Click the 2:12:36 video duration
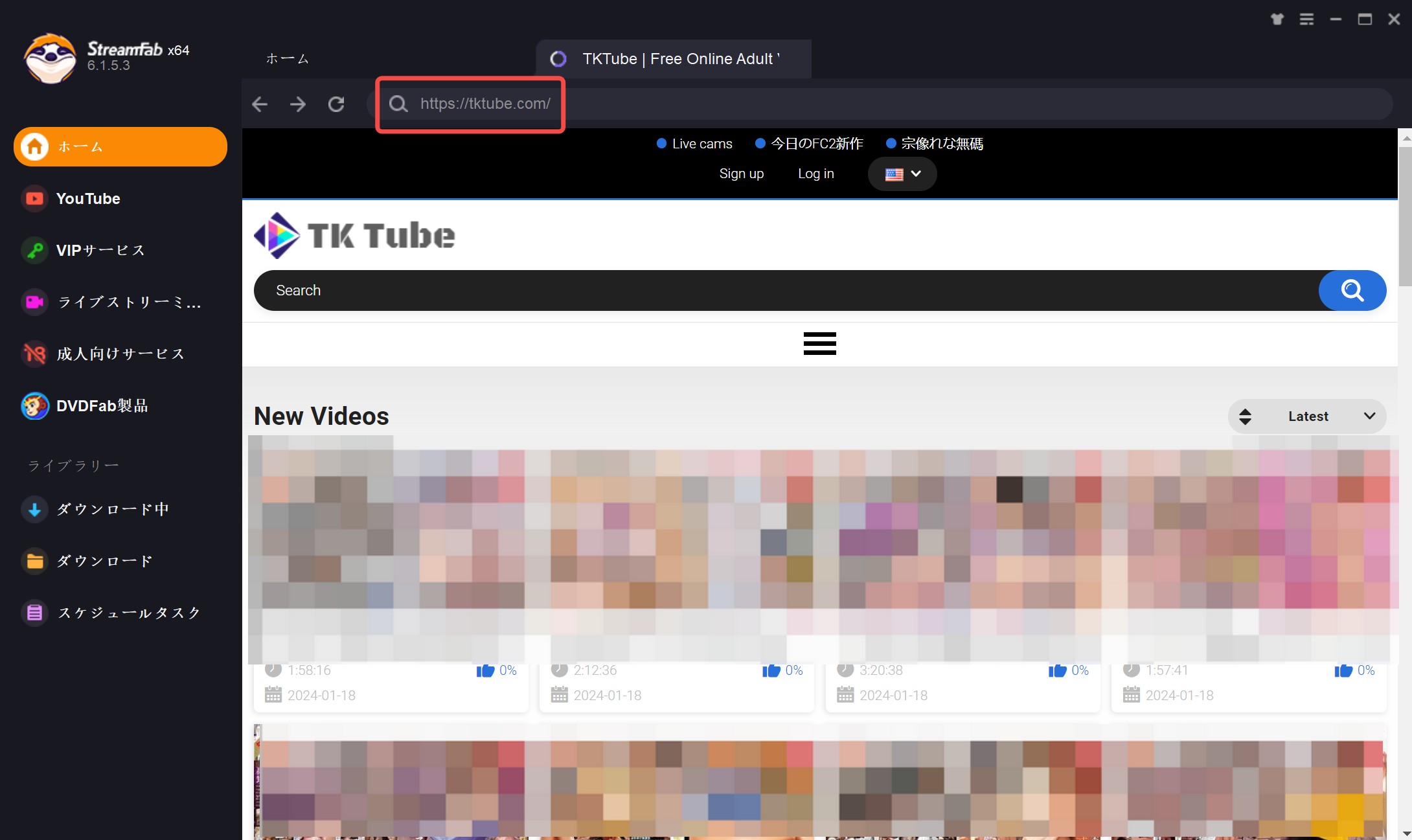Viewport: 1412px width, 840px height. coord(595,670)
